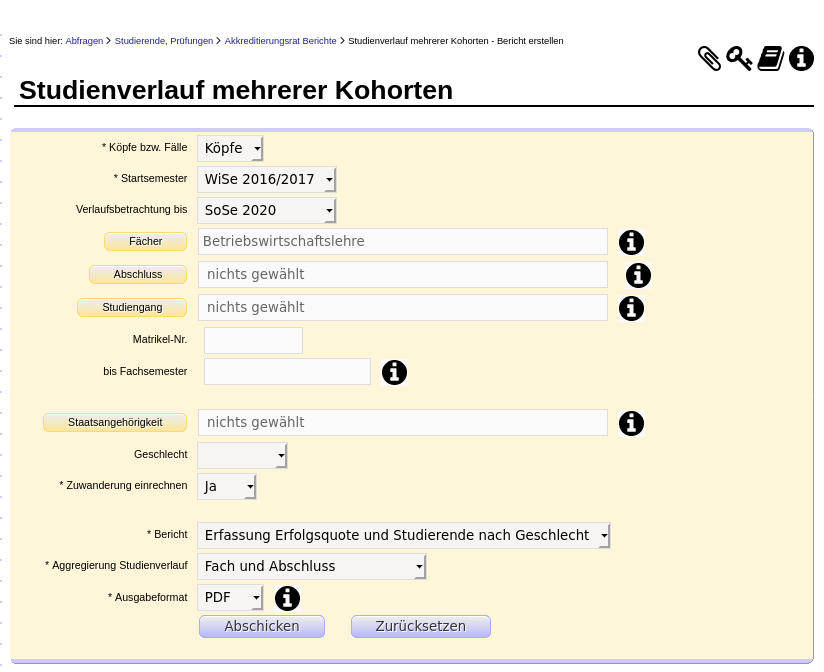The image size is (824, 672).
Task: Show info for Staatsangehörigkeit field
Action: 631,423
